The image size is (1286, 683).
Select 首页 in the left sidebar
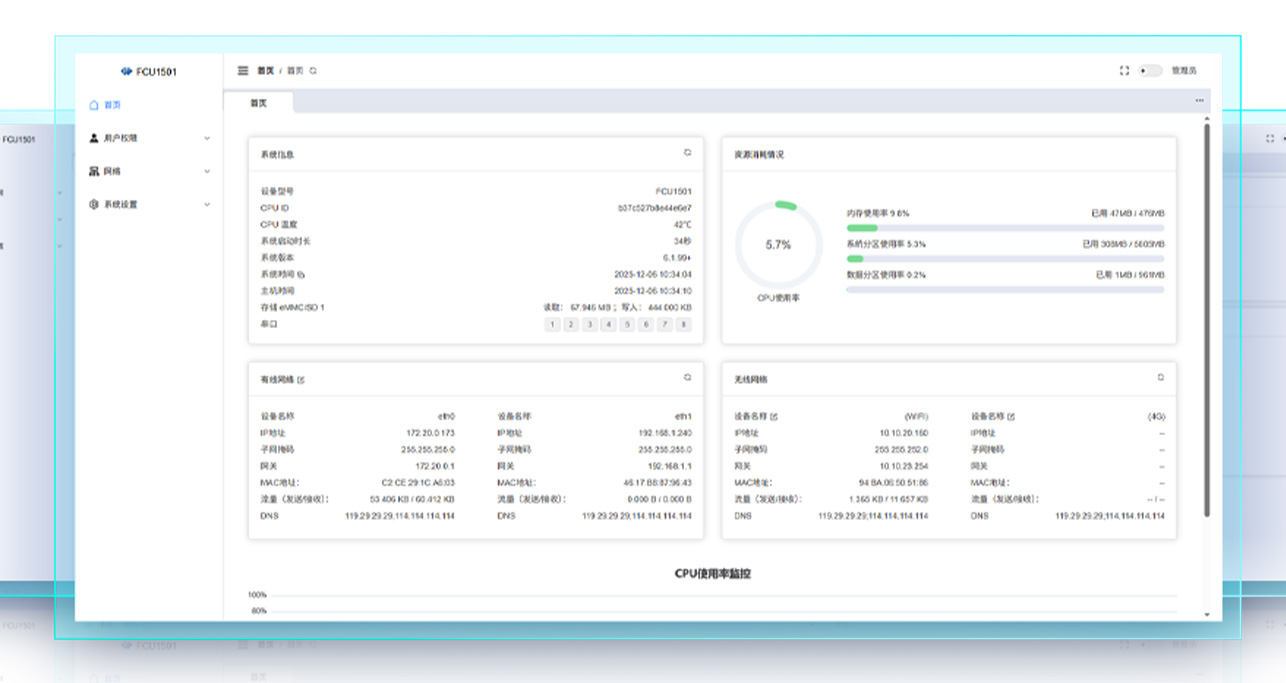pos(112,104)
